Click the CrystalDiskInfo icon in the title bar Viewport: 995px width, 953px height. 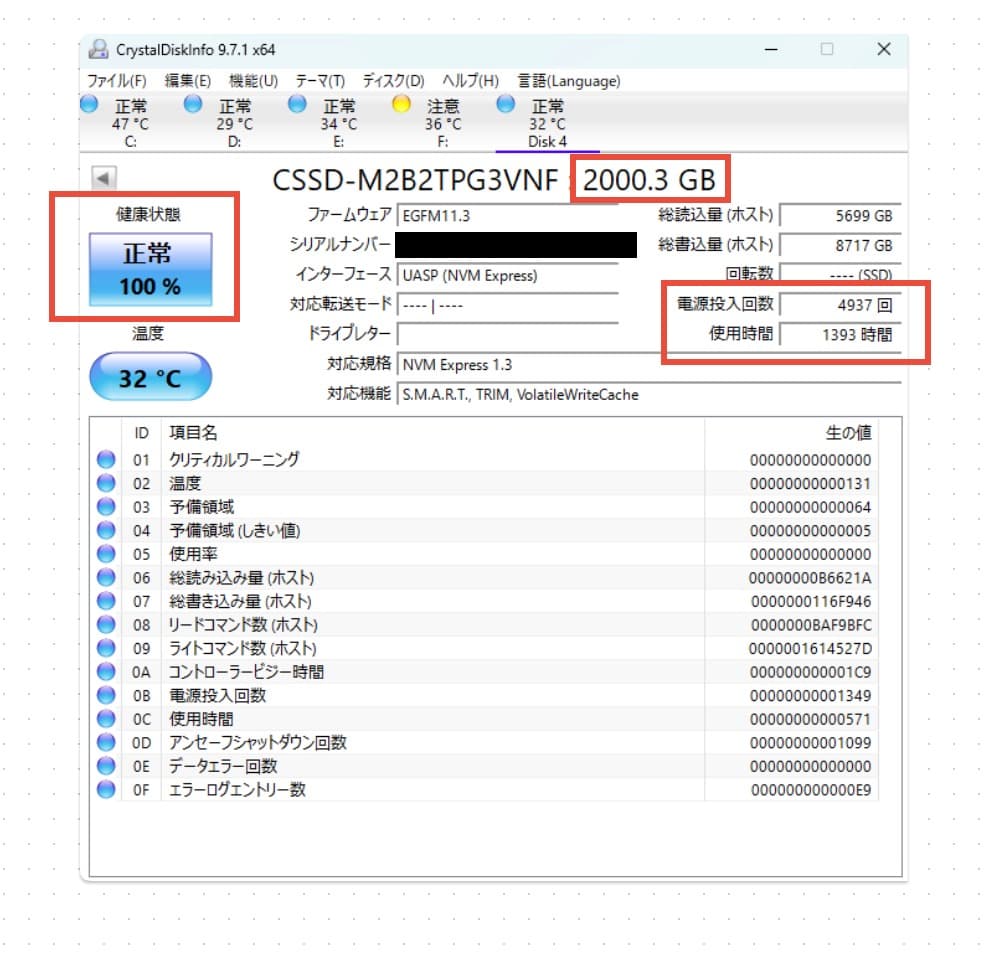click(98, 48)
